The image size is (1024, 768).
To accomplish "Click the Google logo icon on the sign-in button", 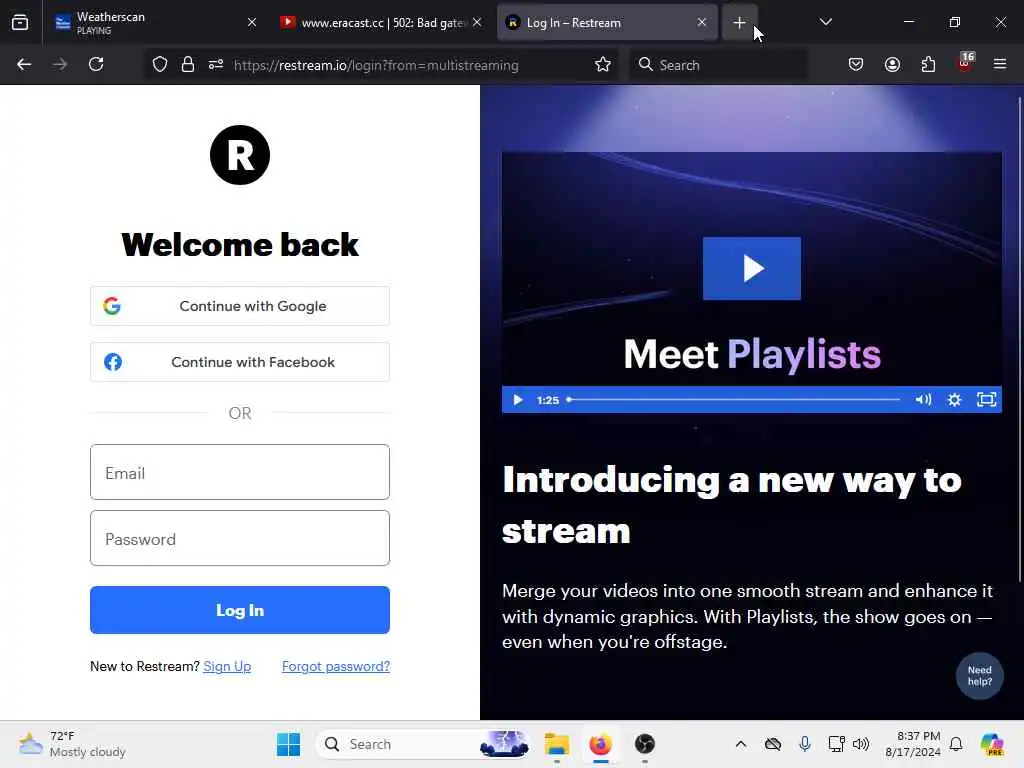I will click(112, 306).
